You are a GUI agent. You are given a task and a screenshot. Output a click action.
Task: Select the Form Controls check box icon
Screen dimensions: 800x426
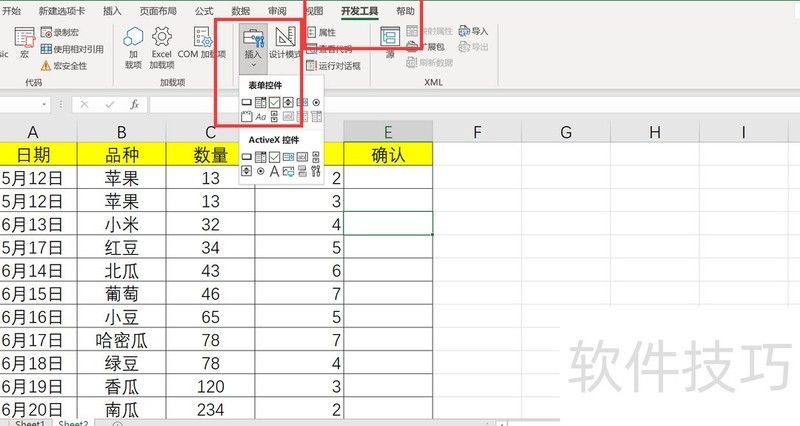274,102
